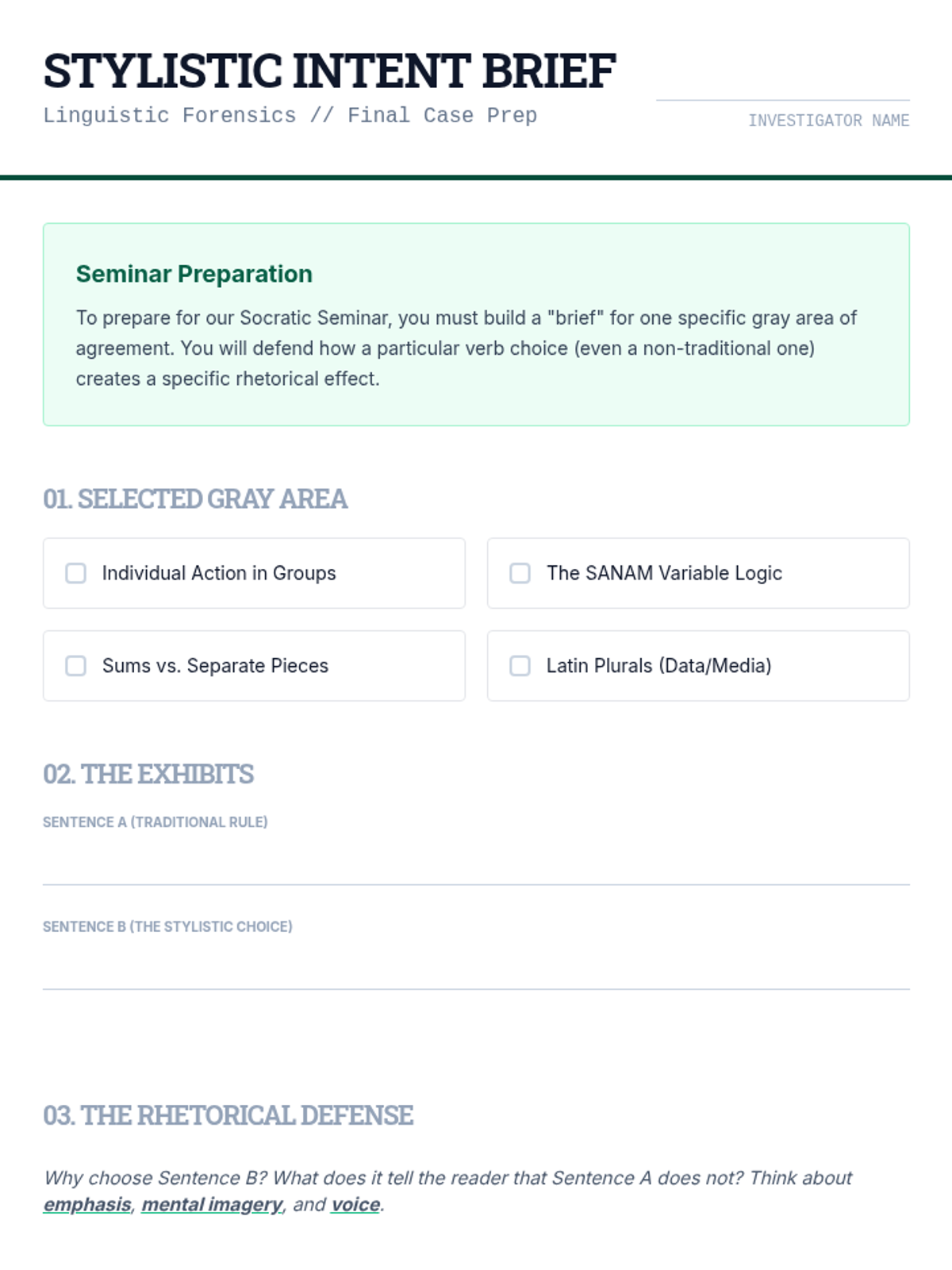This screenshot has height=1270, width=952.
Task: Click the 03. The Rhetorical Defense heading
Action: tap(228, 1115)
